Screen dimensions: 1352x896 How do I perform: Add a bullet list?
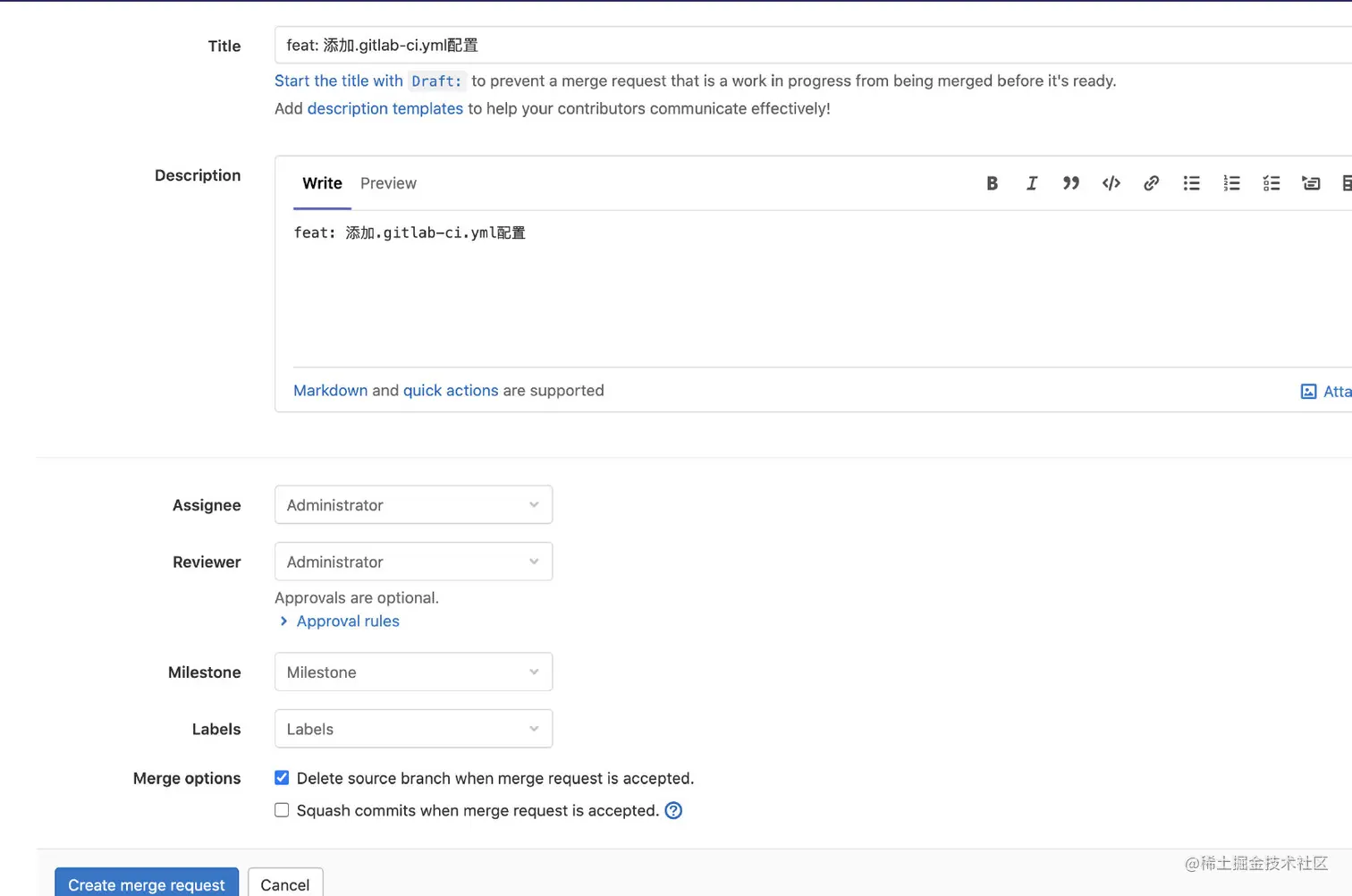pos(1192,183)
